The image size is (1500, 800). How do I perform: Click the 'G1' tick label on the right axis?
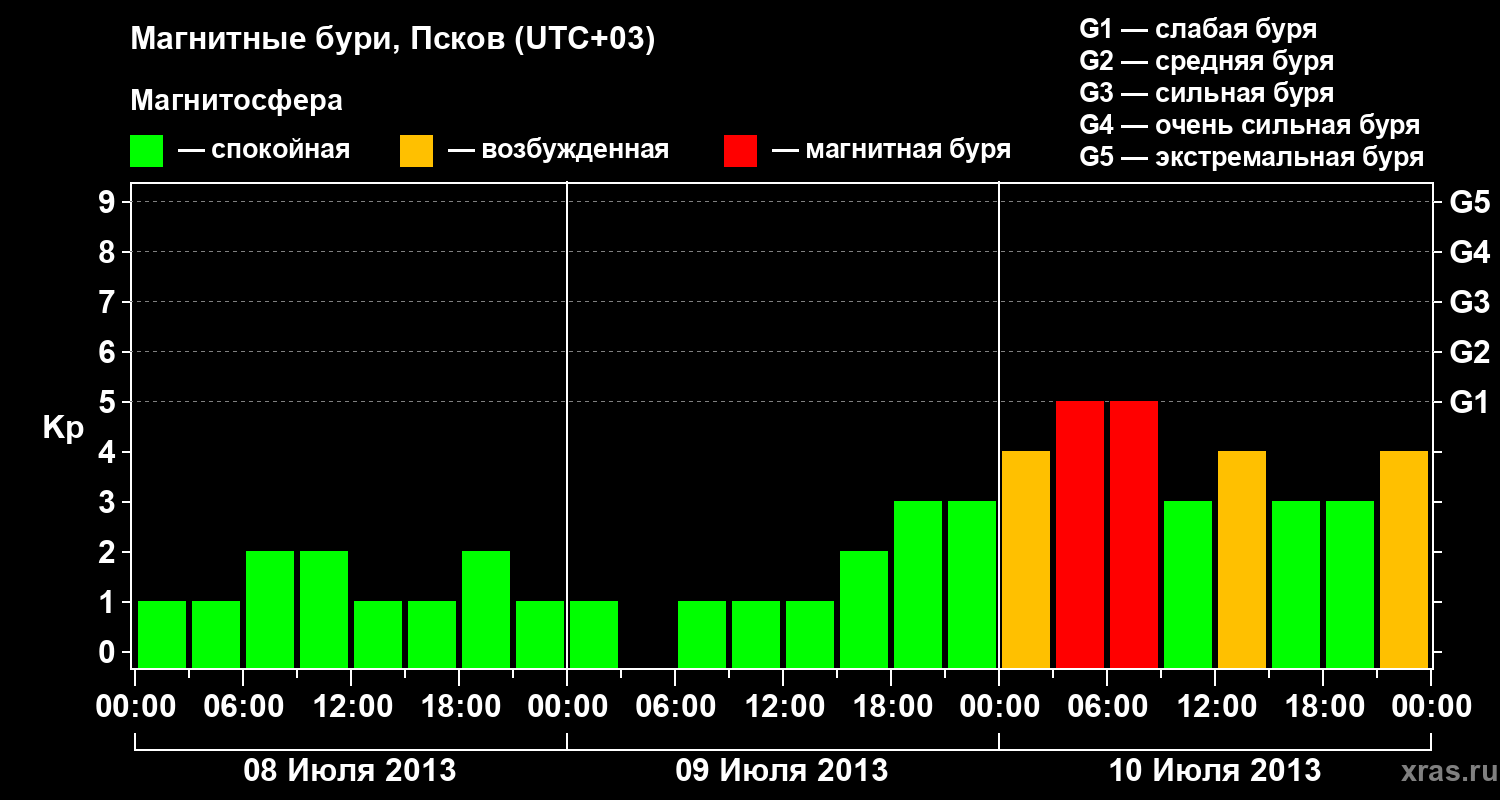[x=1470, y=402]
